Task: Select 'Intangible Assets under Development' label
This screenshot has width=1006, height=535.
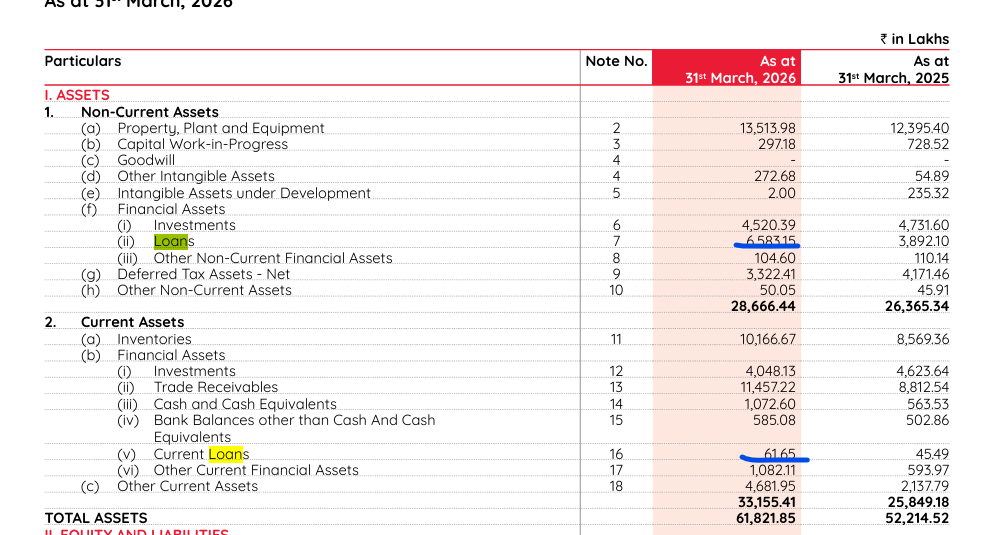Action: [244, 193]
